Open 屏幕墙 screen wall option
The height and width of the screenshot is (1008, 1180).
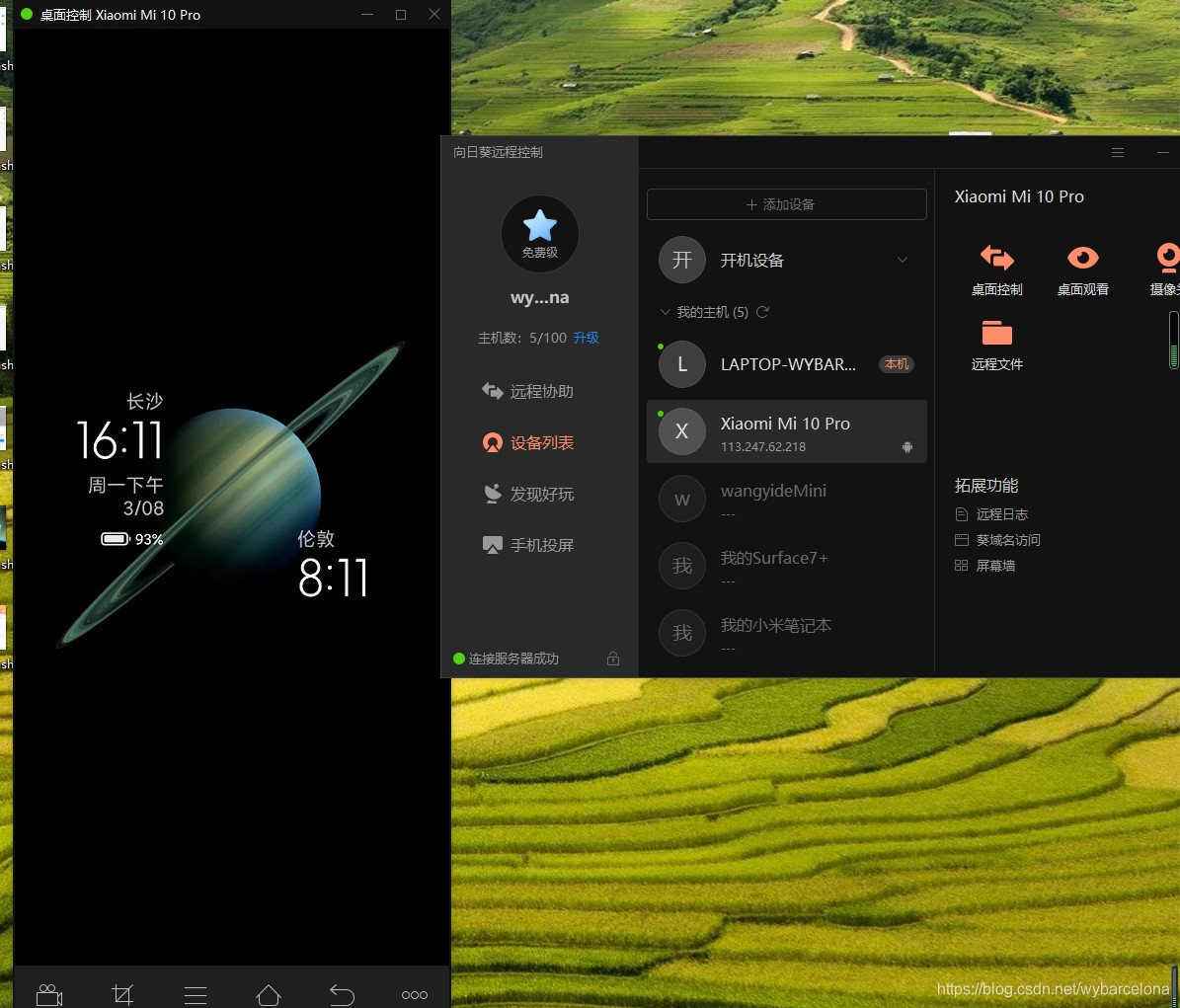pyautogui.click(x=985, y=566)
